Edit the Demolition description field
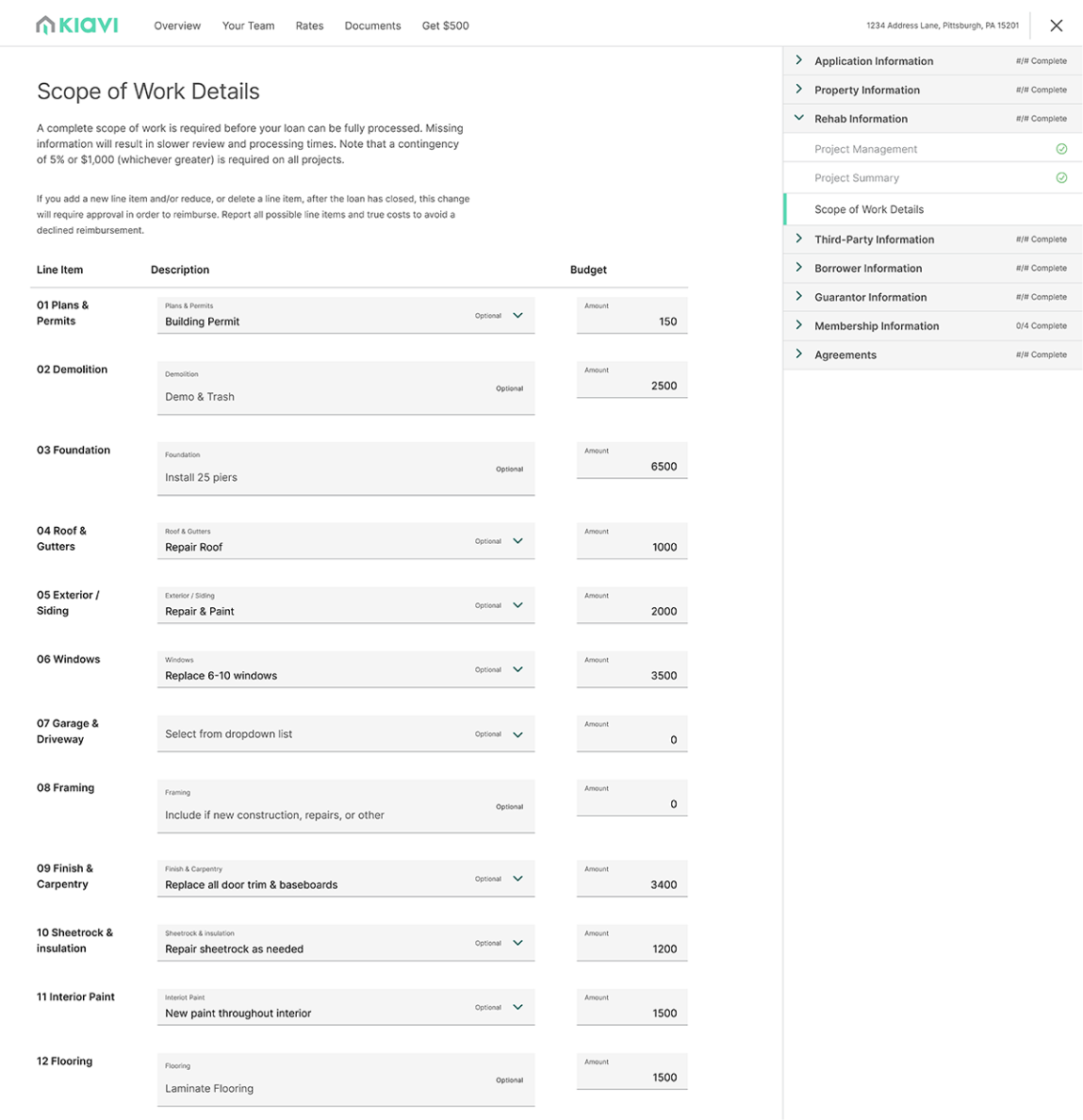The image size is (1083, 1120). click(x=346, y=387)
